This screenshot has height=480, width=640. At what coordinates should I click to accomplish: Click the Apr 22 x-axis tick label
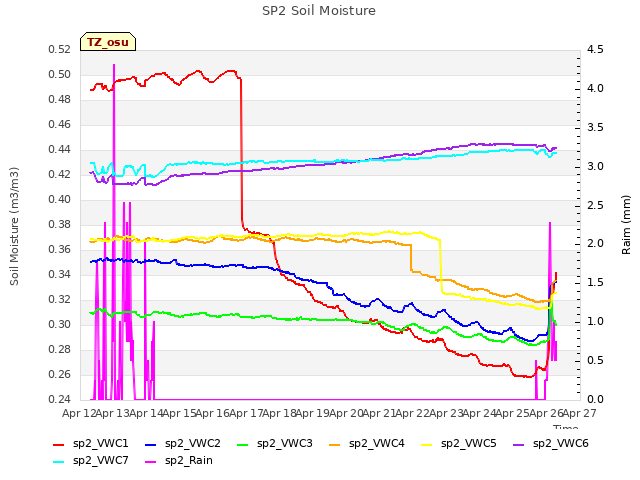click(x=411, y=413)
